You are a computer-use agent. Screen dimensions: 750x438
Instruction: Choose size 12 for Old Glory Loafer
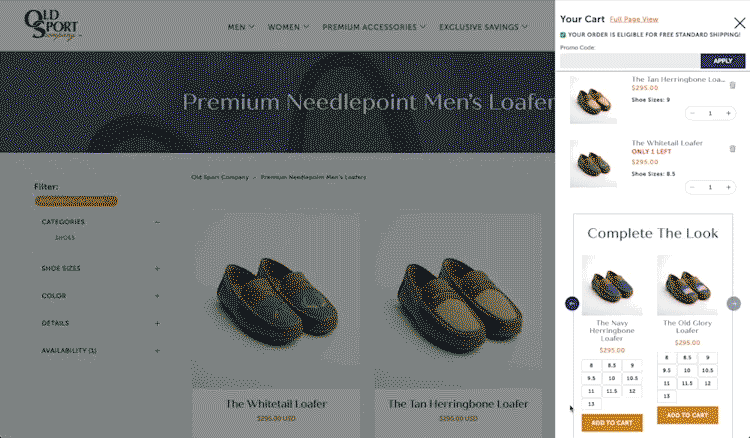708,383
